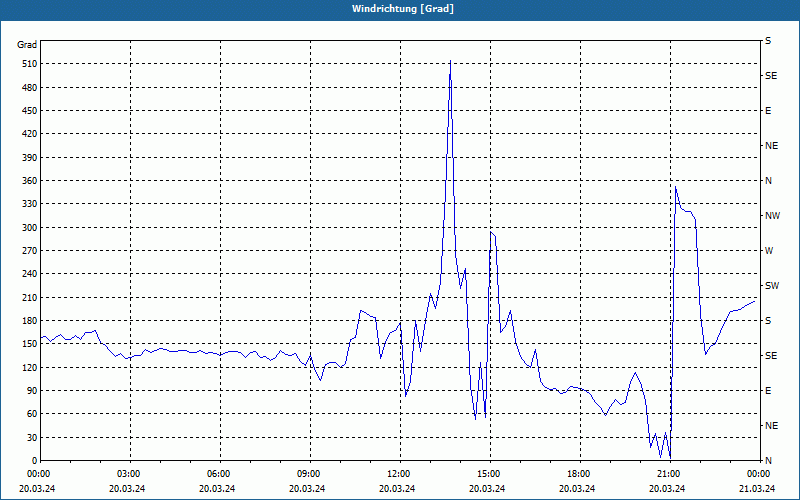Select the W compass label on right axis

pos(769,251)
